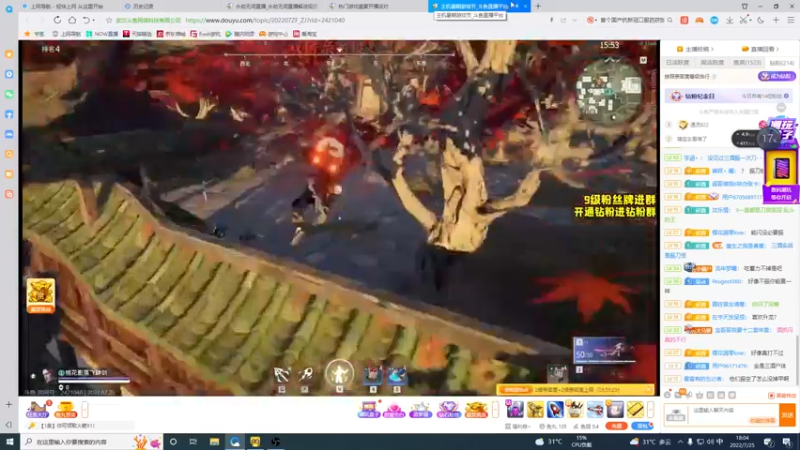Open the downloads arrow icon
Image resolution: width=800 pixels, height=450 pixels.
point(730,20)
